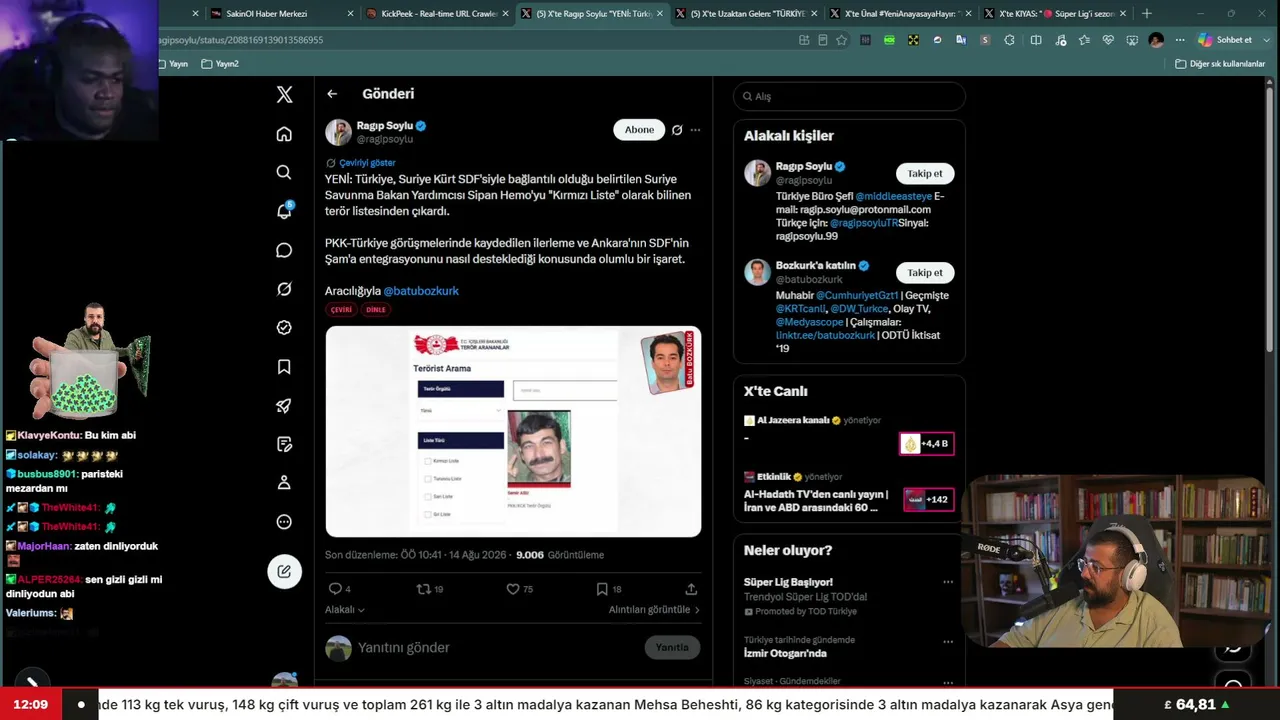This screenshot has width=1280, height=720.
Task: Open Bookmarks icon in the sidebar
Action: tap(284, 367)
